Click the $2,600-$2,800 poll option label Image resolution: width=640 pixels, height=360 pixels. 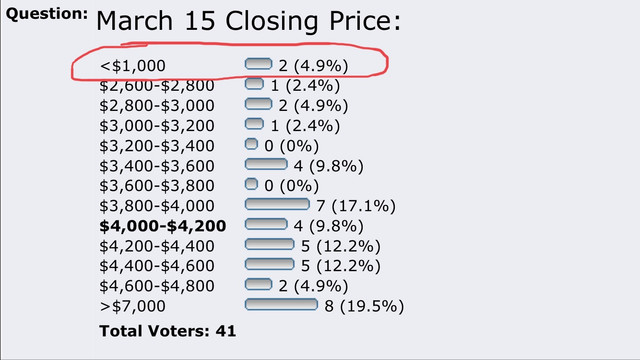pos(157,86)
